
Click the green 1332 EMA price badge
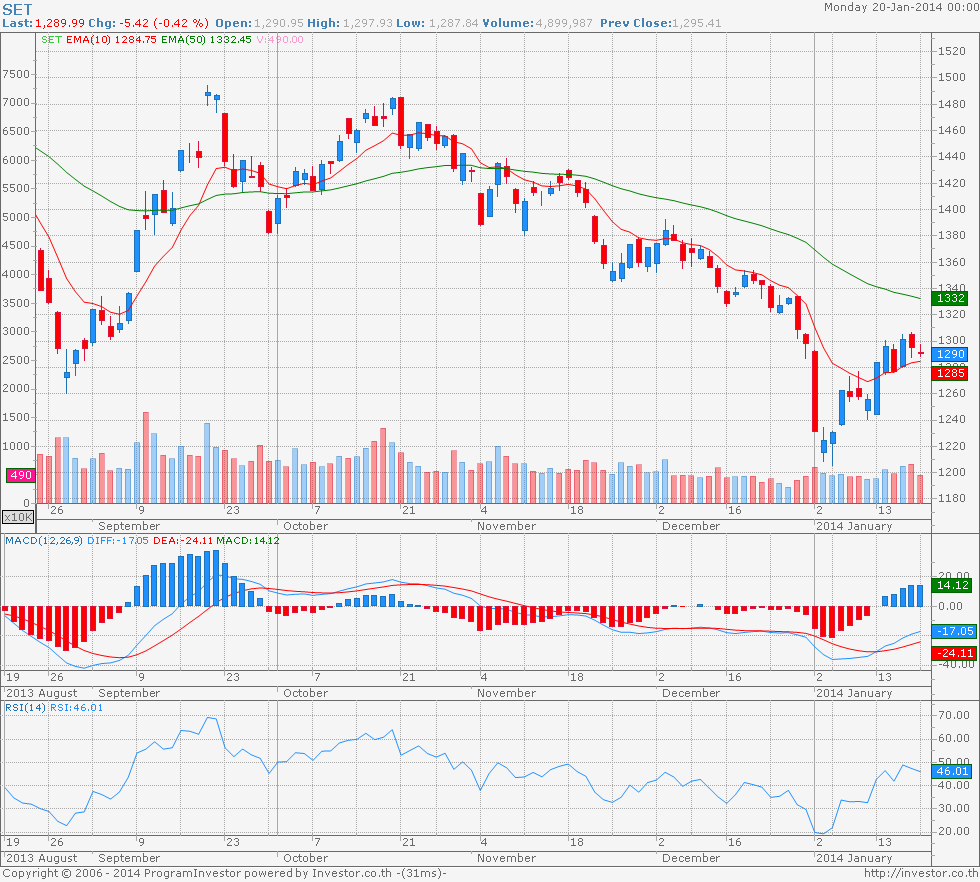pyautogui.click(x=950, y=298)
